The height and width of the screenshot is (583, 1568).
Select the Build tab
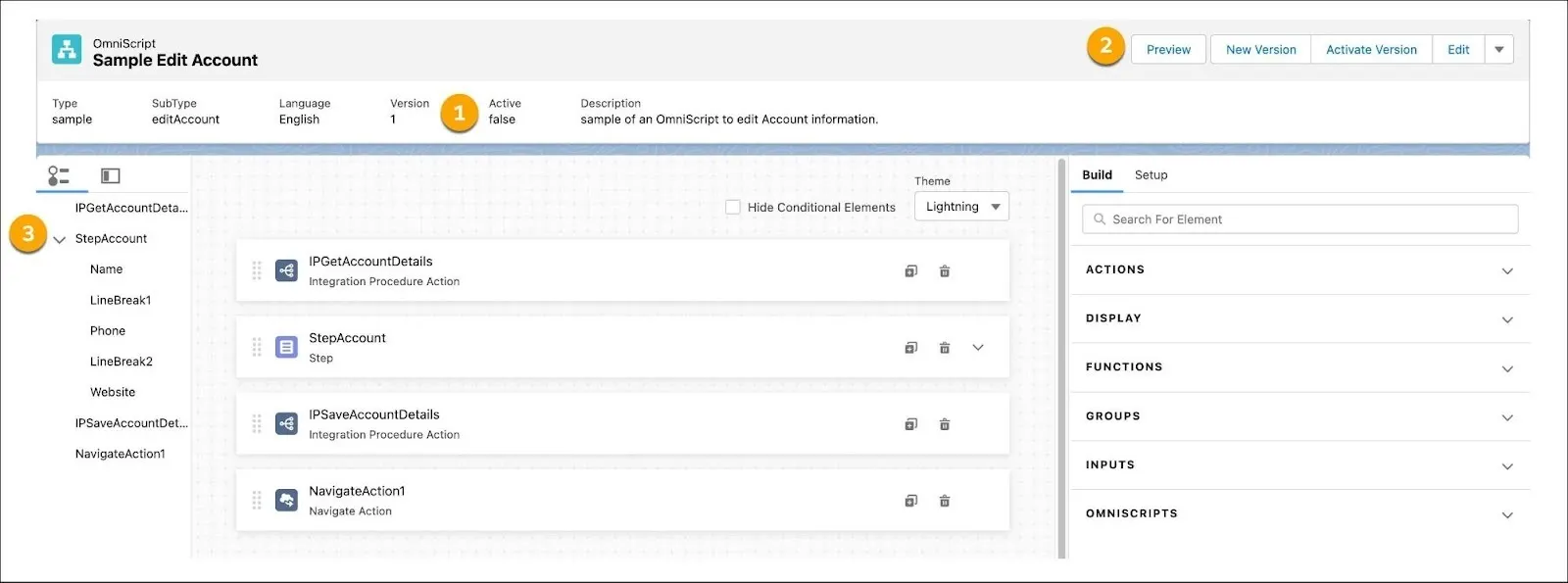pos(1097,175)
